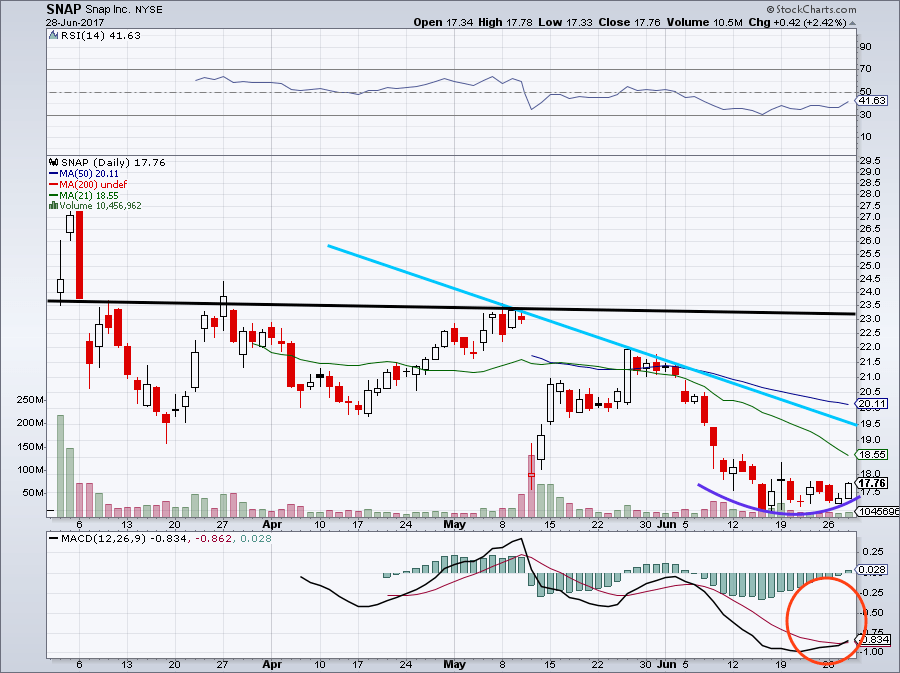Click the 17.76 last price tag on price axis
Screen dimensions: 900x673
pyautogui.click(x=873, y=483)
